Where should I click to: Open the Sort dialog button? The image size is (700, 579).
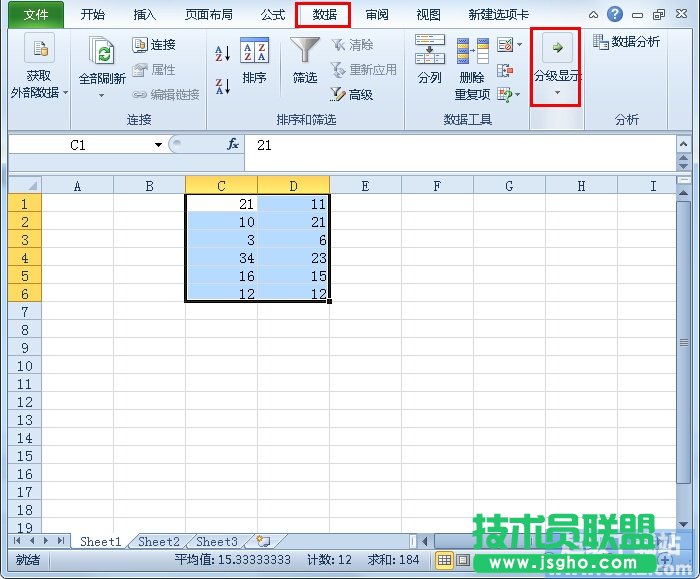(x=254, y=62)
